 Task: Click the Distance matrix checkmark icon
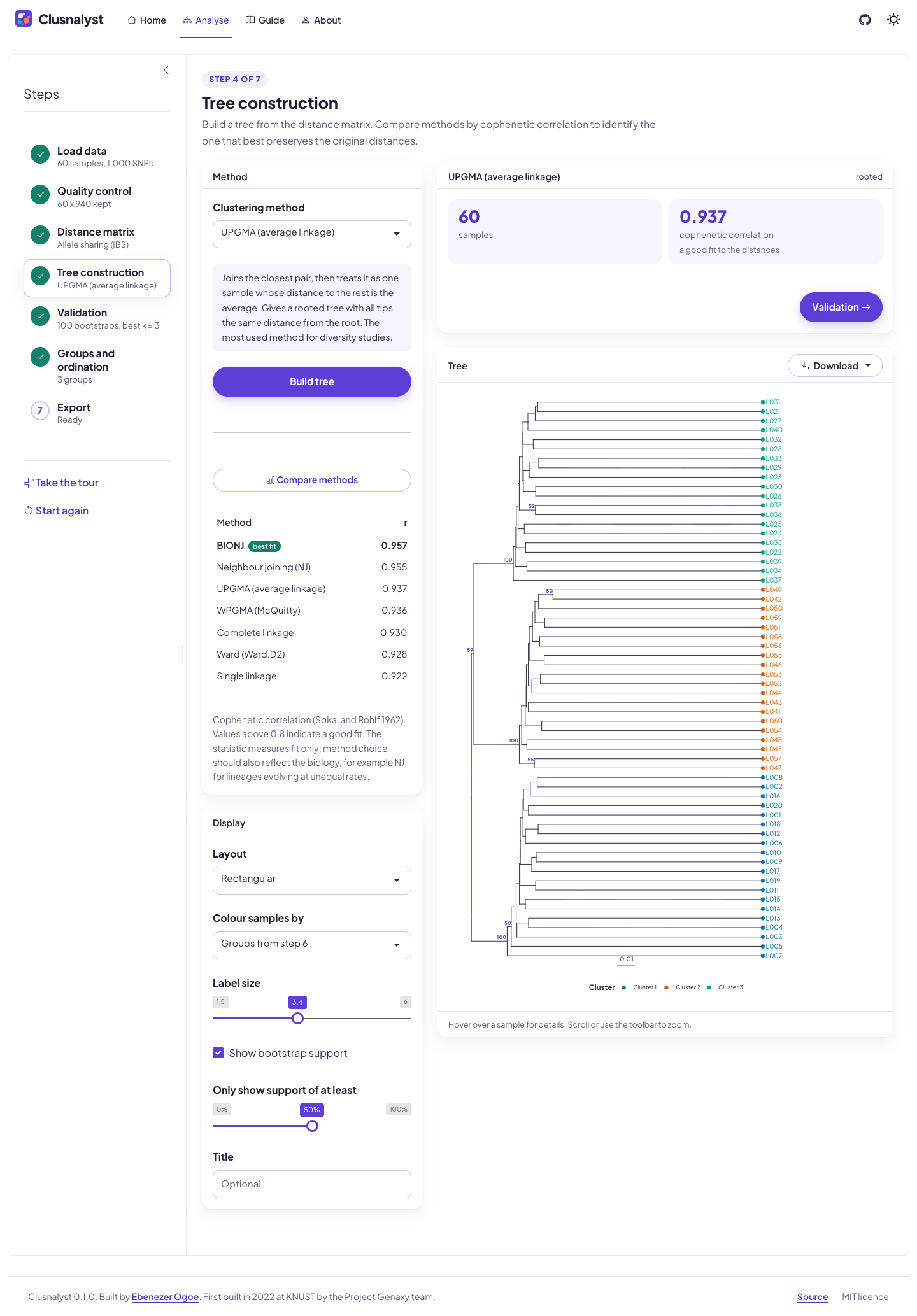(x=40, y=235)
